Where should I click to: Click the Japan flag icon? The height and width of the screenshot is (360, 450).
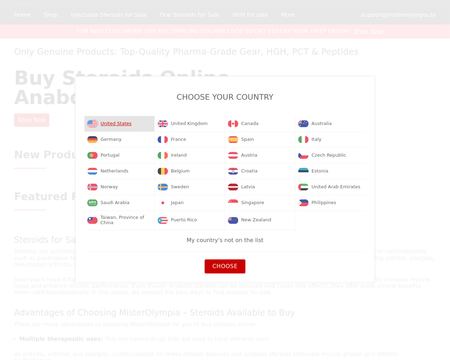pyautogui.click(x=163, y=203)
